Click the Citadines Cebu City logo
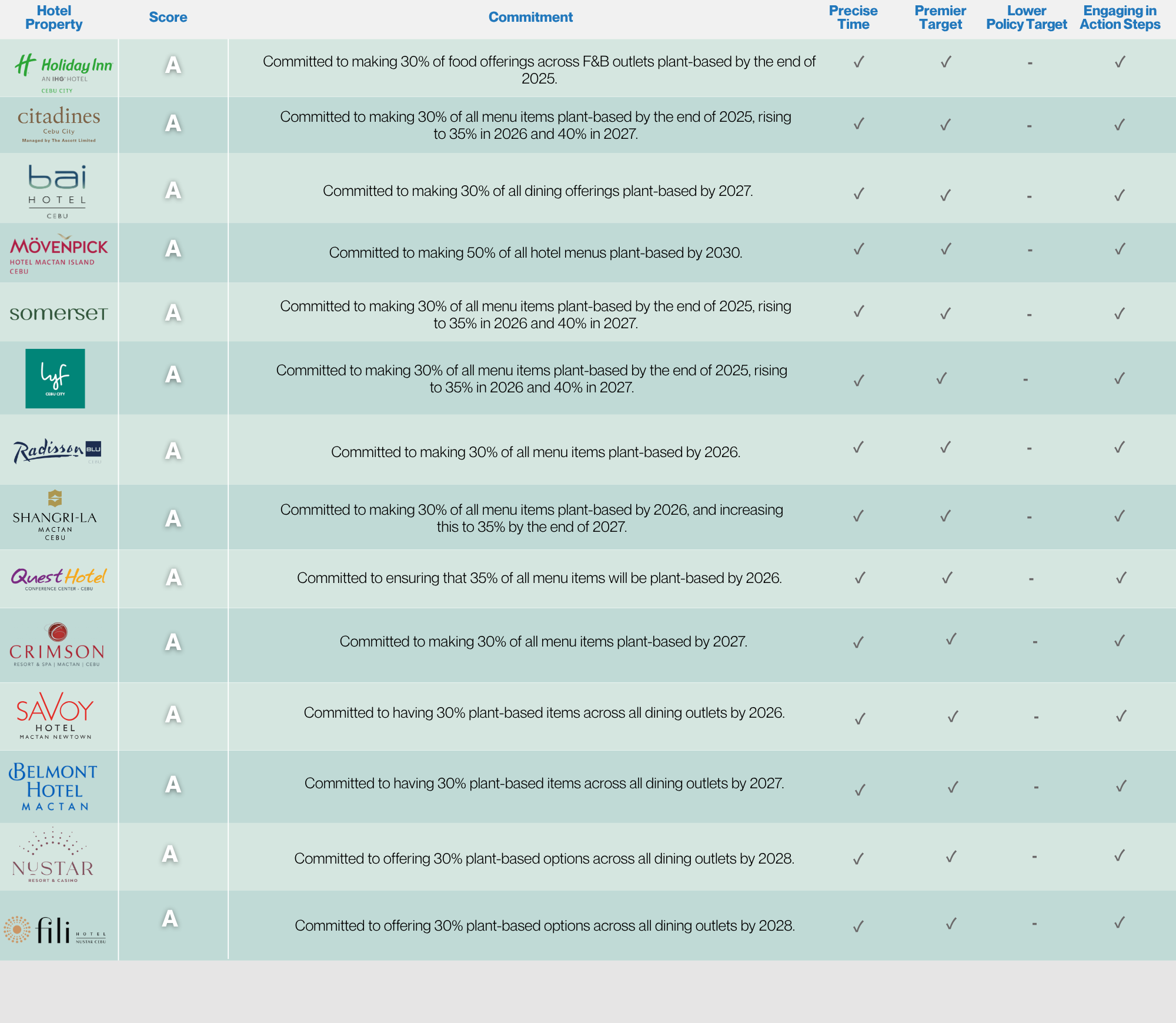The width and height of the screenshot is (1176, 1023). point(59,124)
